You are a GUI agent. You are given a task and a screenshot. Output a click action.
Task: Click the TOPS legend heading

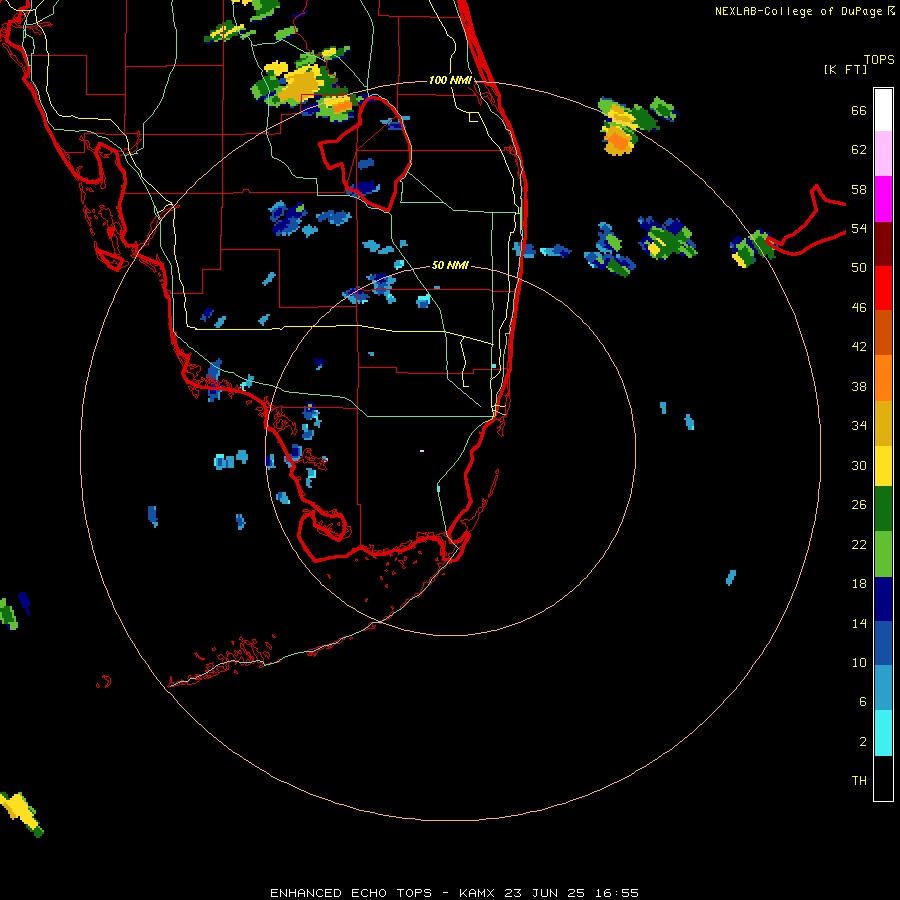coord(879,60)
